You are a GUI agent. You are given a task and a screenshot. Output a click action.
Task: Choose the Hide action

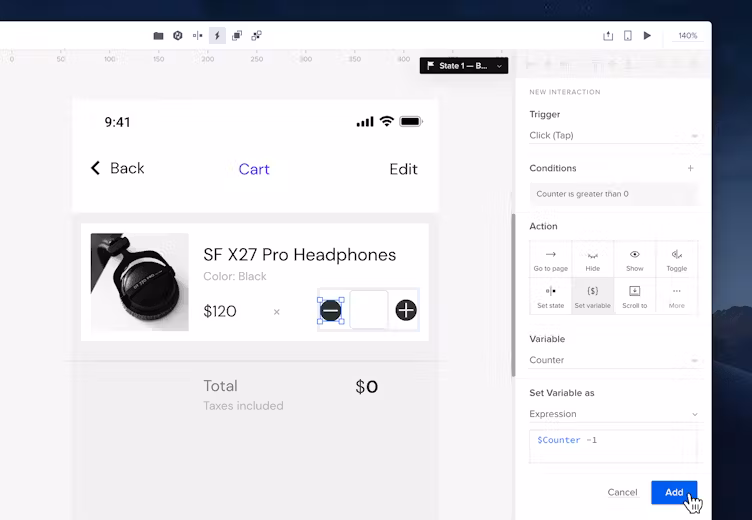[x=593, y=260]
